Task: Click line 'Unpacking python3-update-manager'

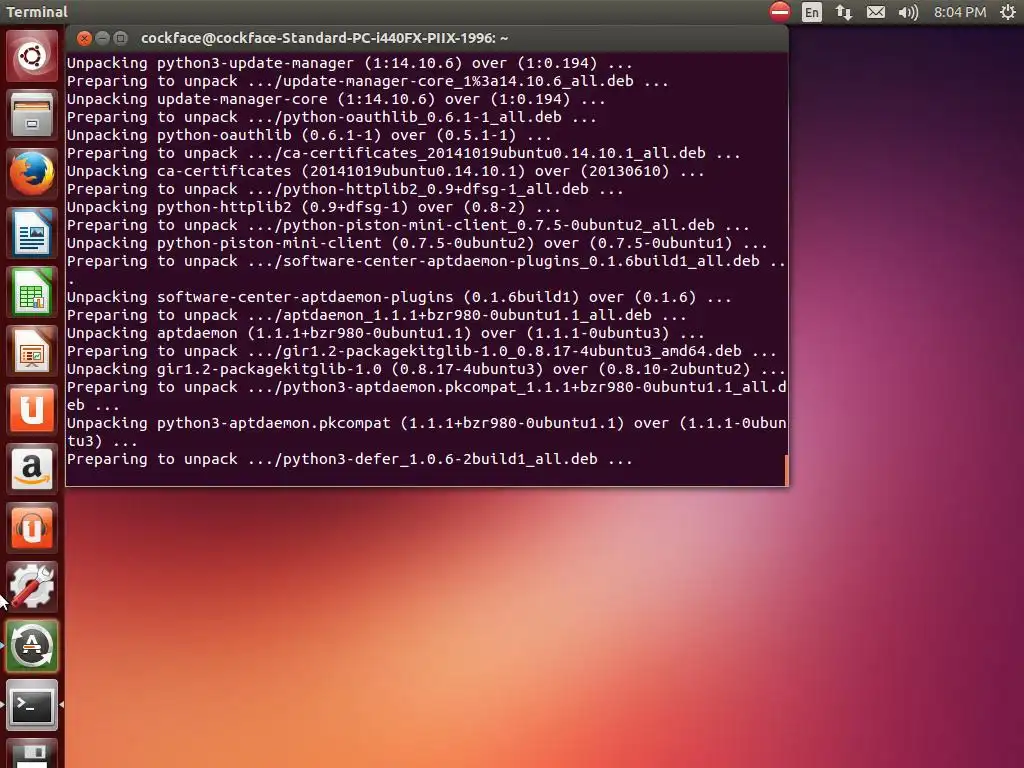Action: pos(349,63)
